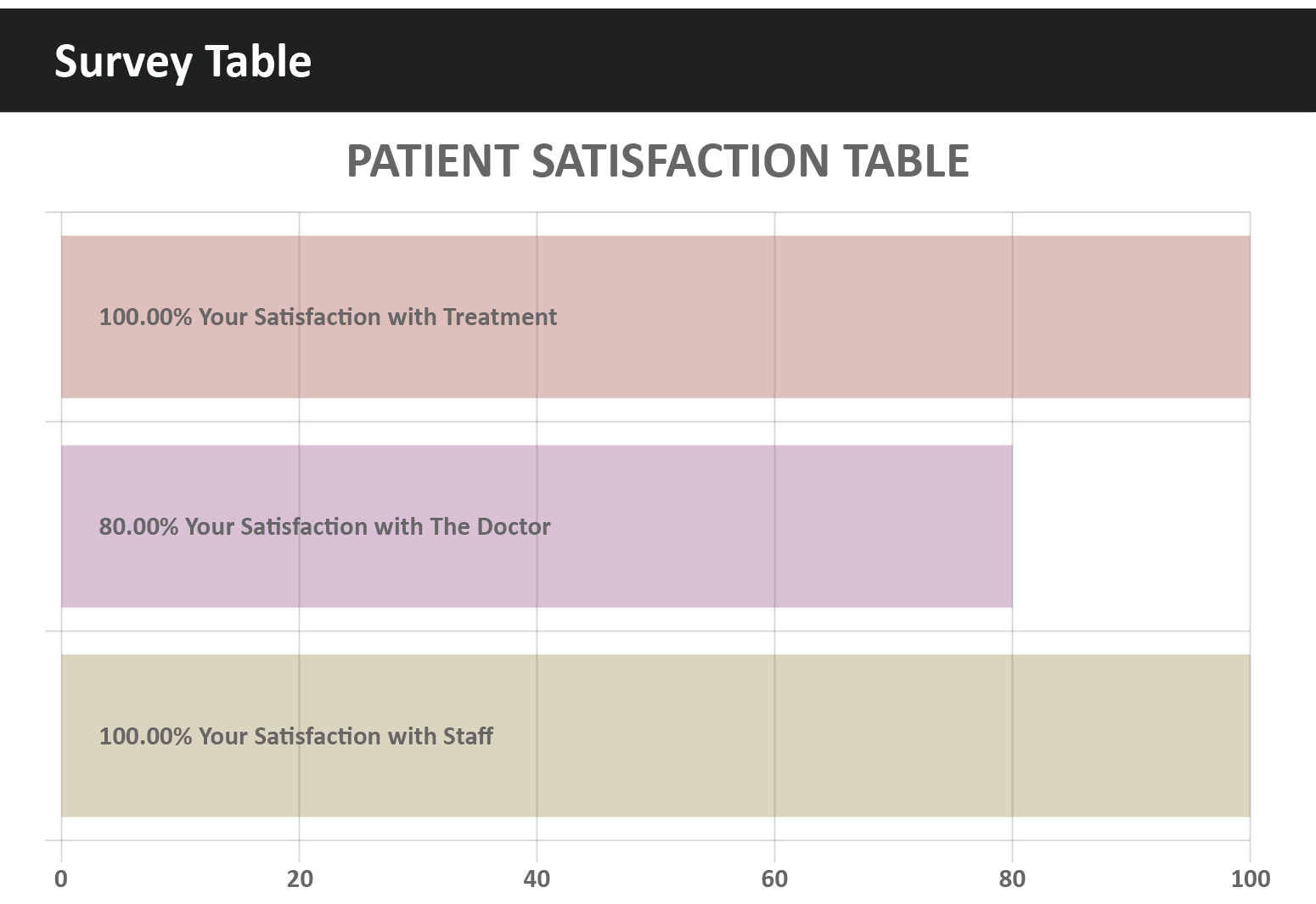Click the 'Your Satisfaction with Staff' label
This screenshot has height=904, width=1316.
tap(346, 735)
